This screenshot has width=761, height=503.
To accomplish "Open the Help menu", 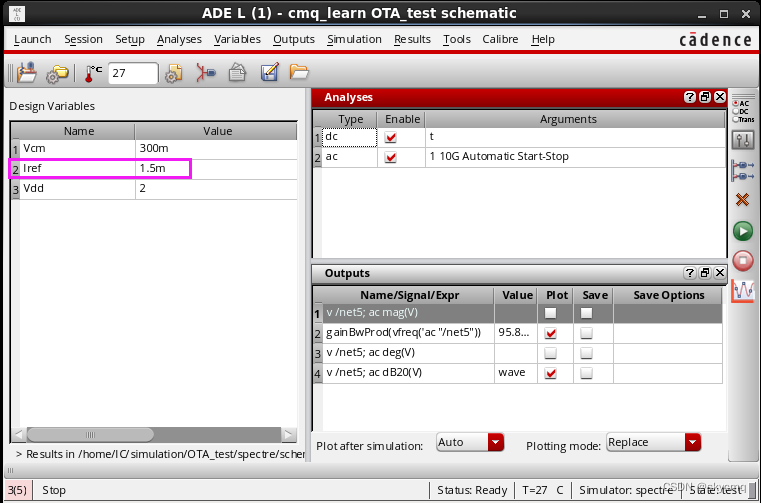I will (543, 39).
